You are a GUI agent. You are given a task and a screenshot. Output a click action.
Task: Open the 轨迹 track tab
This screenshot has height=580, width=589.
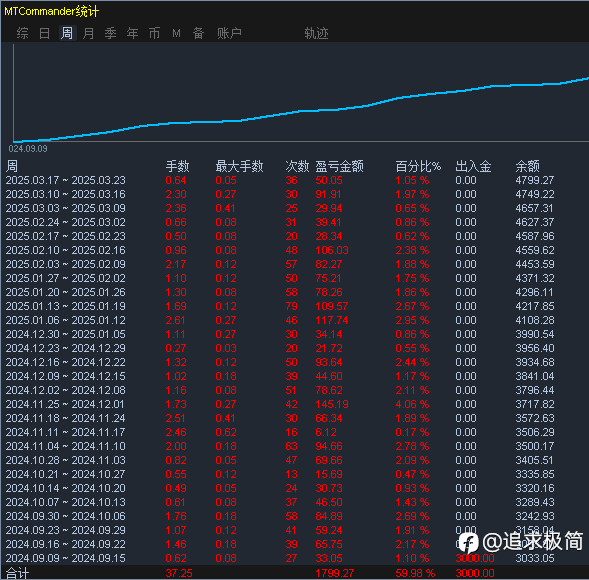tap(316, 33)
